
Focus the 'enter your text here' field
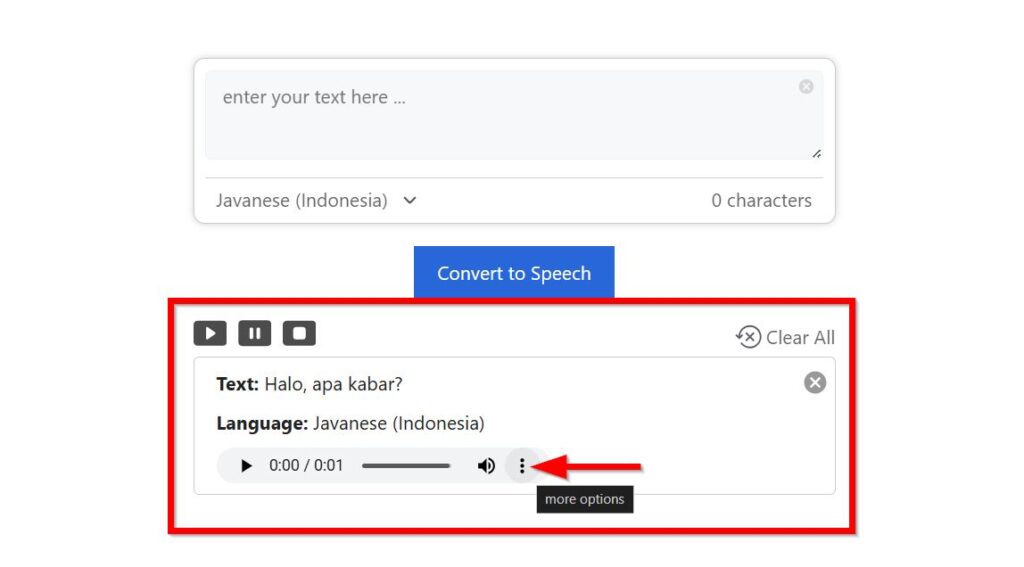point(514,115)
